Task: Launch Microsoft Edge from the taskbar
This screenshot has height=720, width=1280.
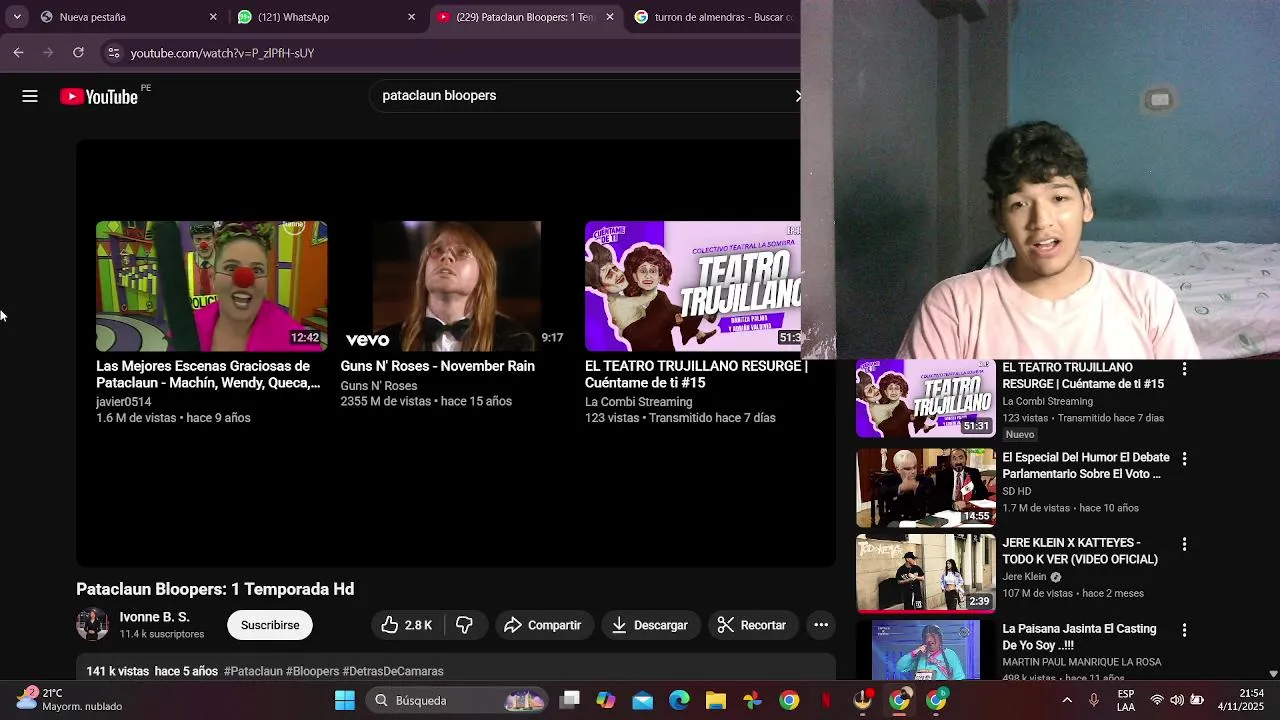Action: (x=679, y=700)
